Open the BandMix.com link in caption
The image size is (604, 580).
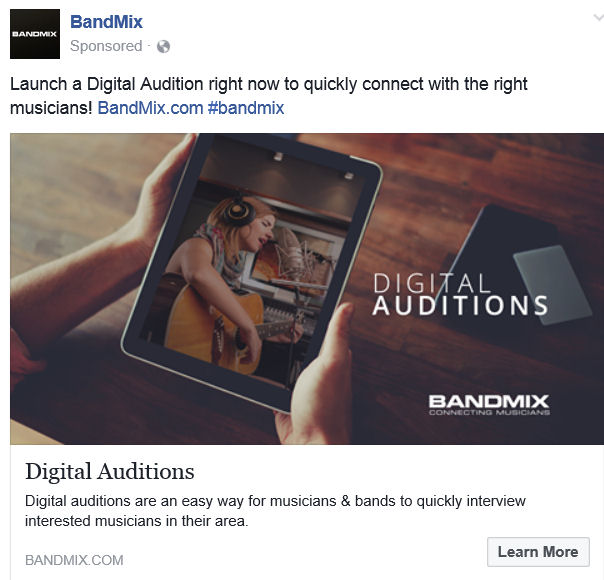pos(150,108)
